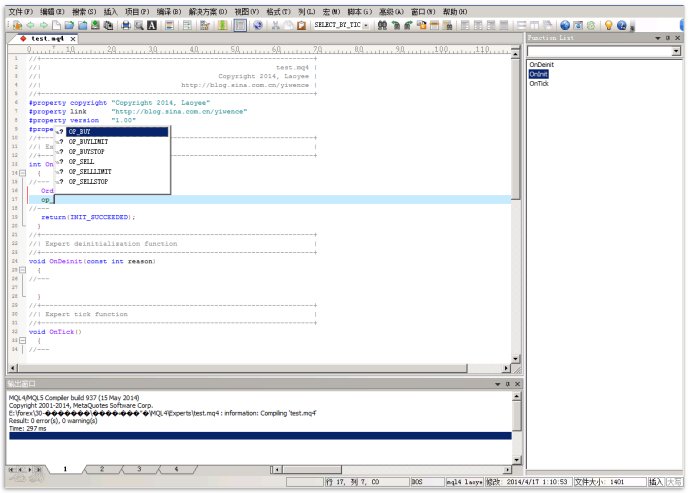Open the SELECT_BY_TIC dropdown in toolbar
Image resolution: width=690 pixels, height=493 pixels.
pyautogui.click(x=365, y=24)
